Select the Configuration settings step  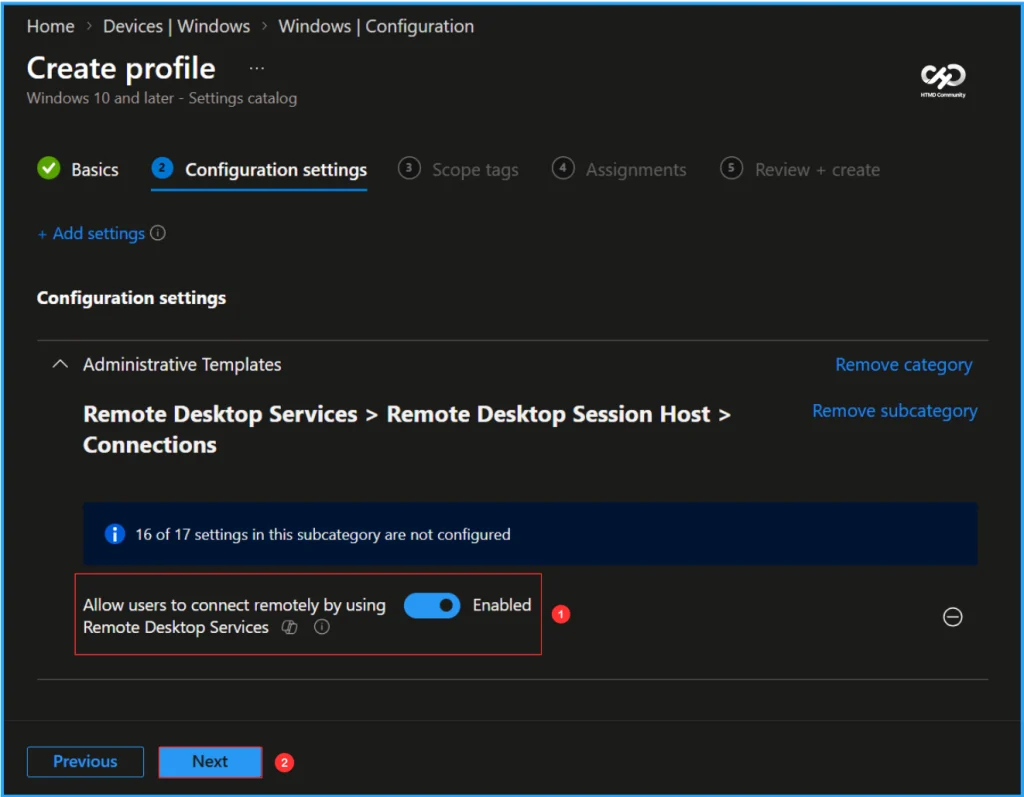(259, 170)
